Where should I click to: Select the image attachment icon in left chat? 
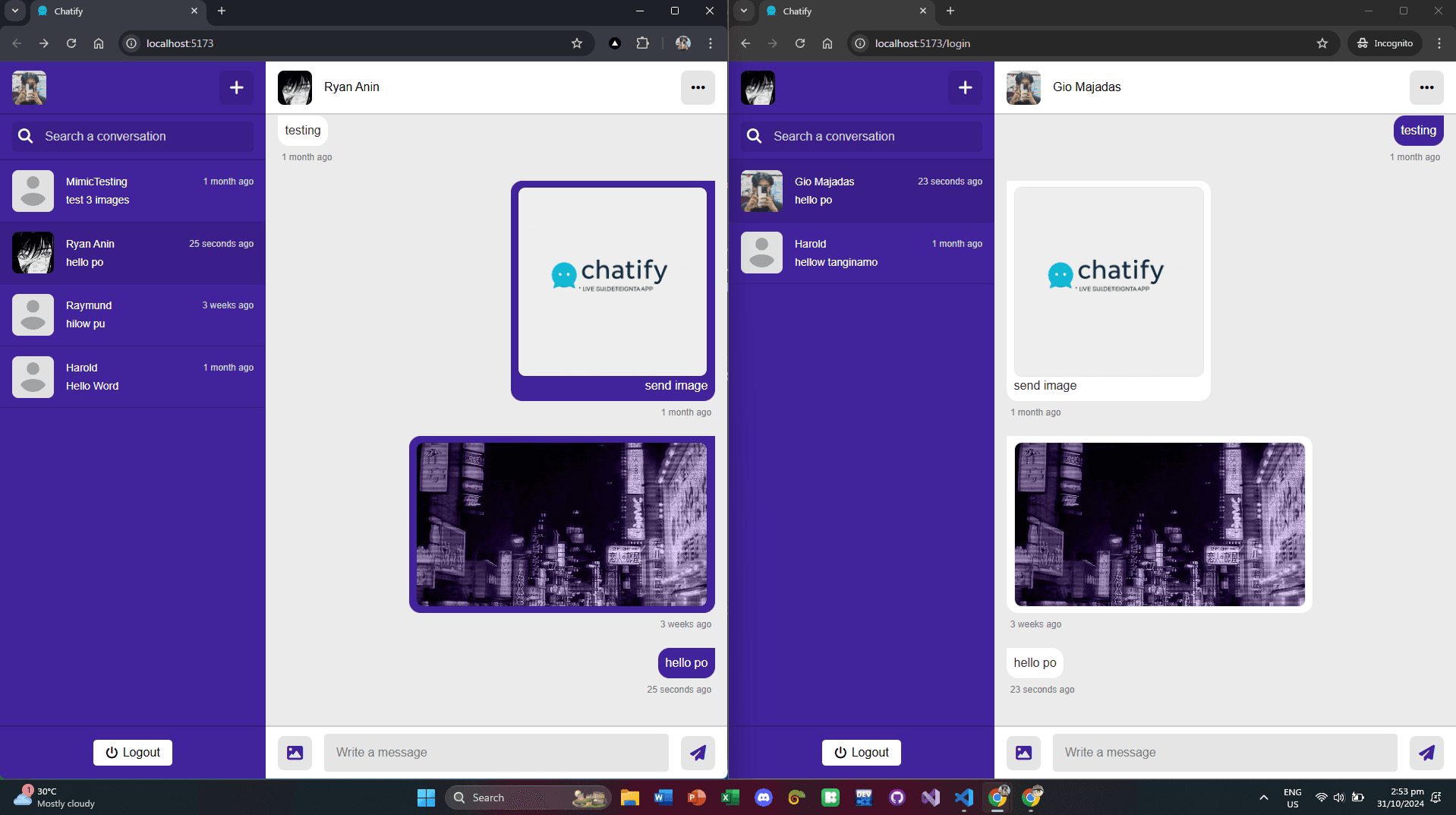294,752
